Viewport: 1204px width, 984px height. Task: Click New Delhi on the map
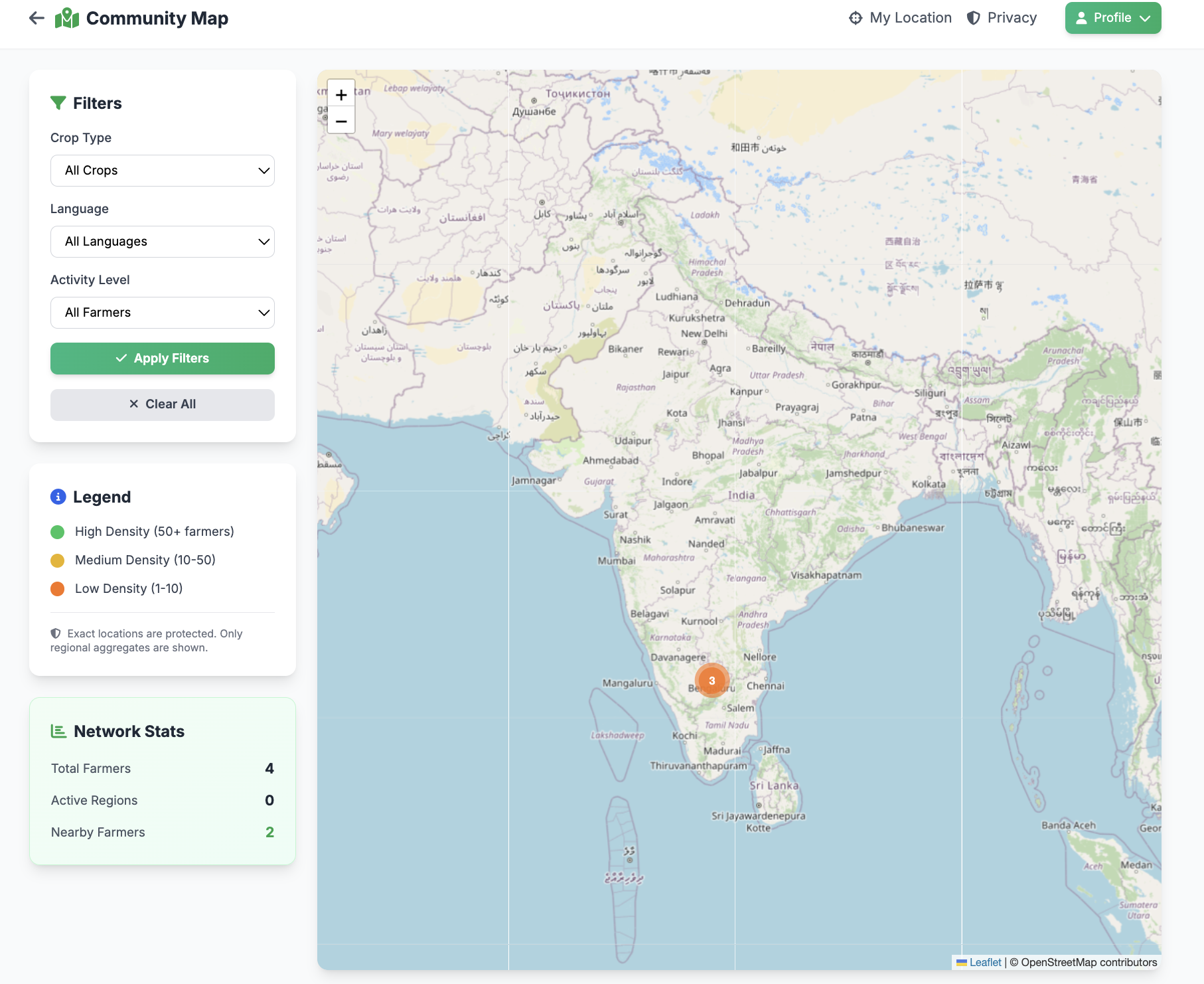pyautogui.click(x=704, y=333)
